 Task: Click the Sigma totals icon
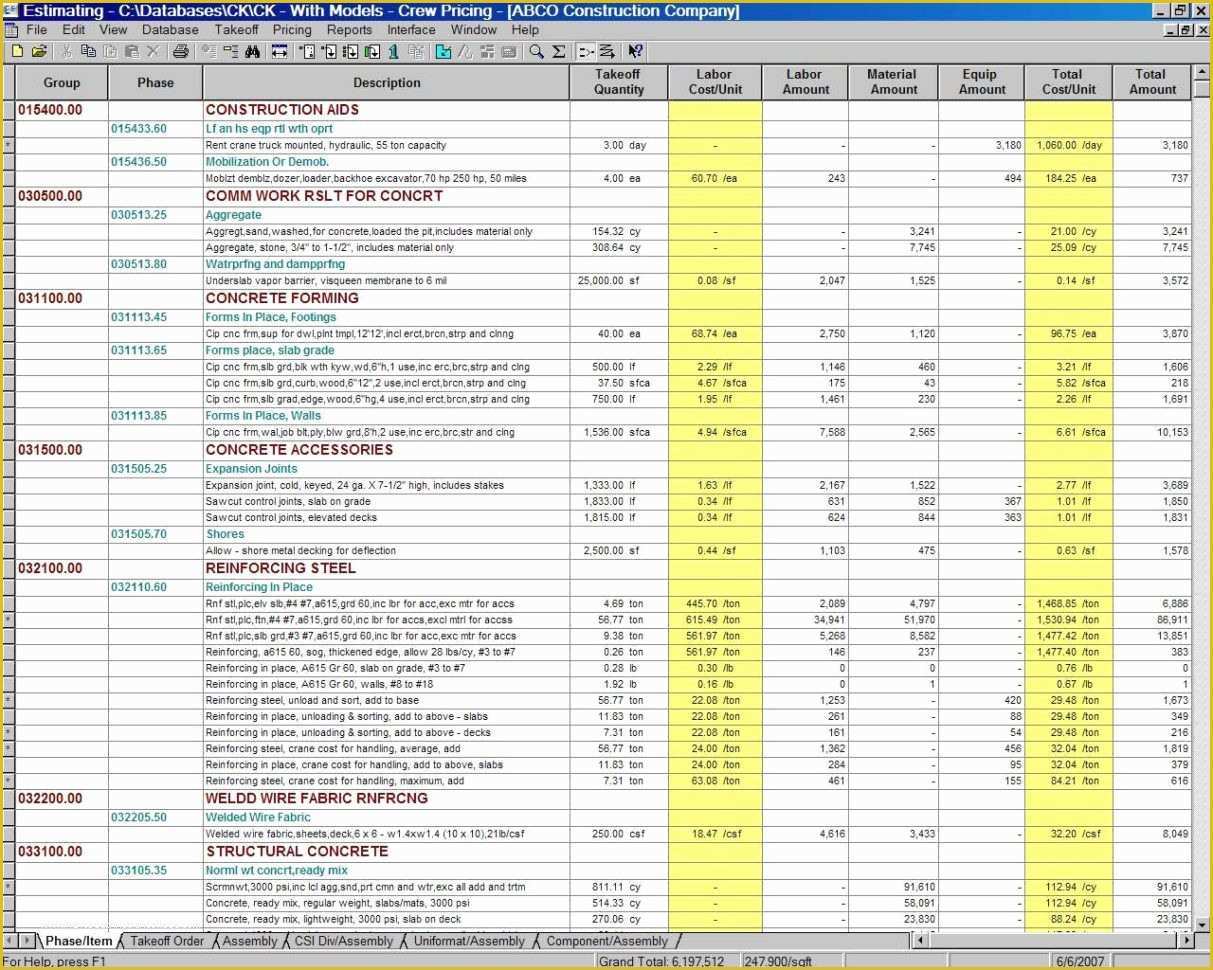click(x=558, y=51)
